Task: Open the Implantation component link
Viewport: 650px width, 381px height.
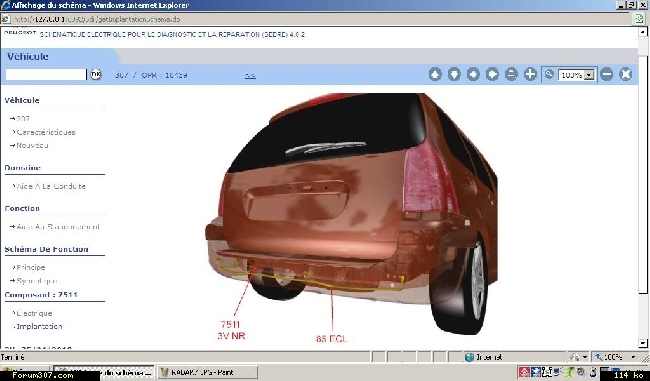Action: [x=39, y=327]
